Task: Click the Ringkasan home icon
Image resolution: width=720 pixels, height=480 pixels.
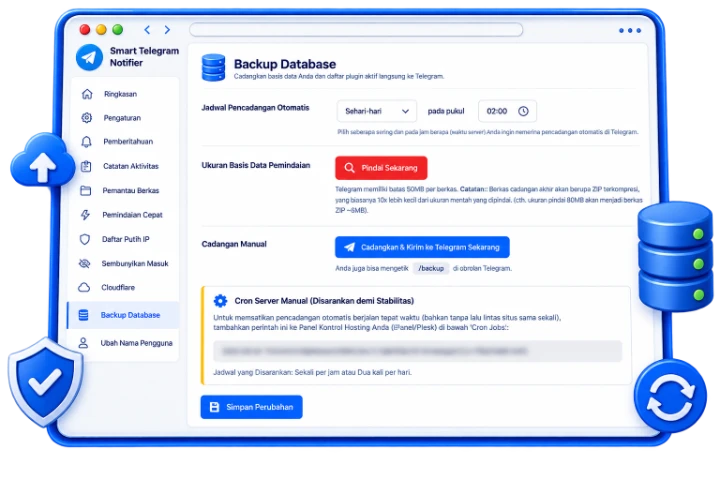Action: [87, 94]
